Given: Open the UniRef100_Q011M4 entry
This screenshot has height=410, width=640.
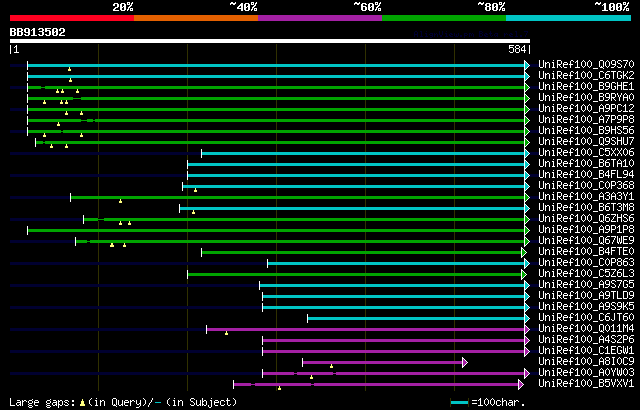Looking at the screenshot, I should [x=586, y=329].
